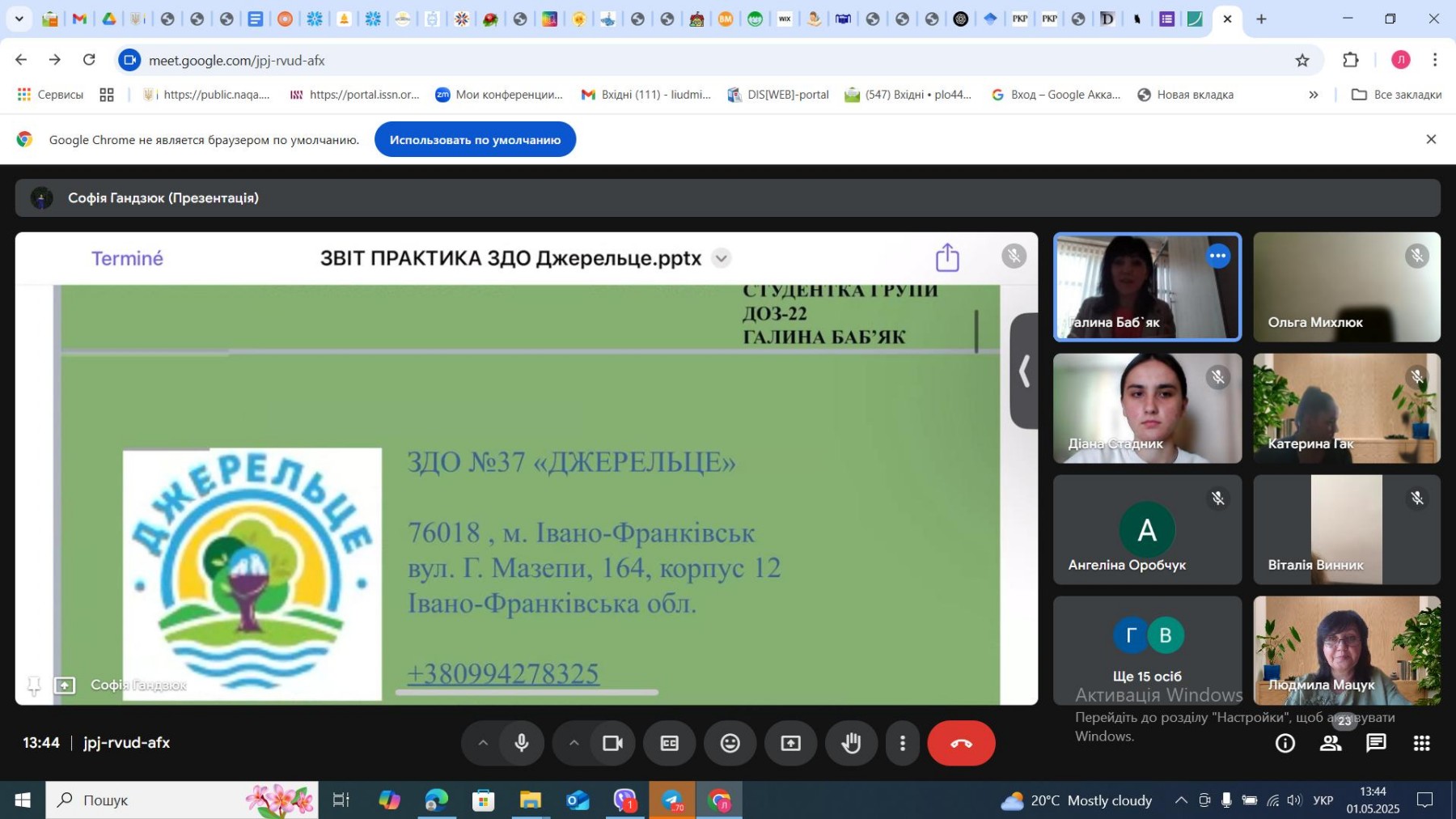Toggle closed captions button
This screenshot has height=819, width=1456.
coord(669,743)
